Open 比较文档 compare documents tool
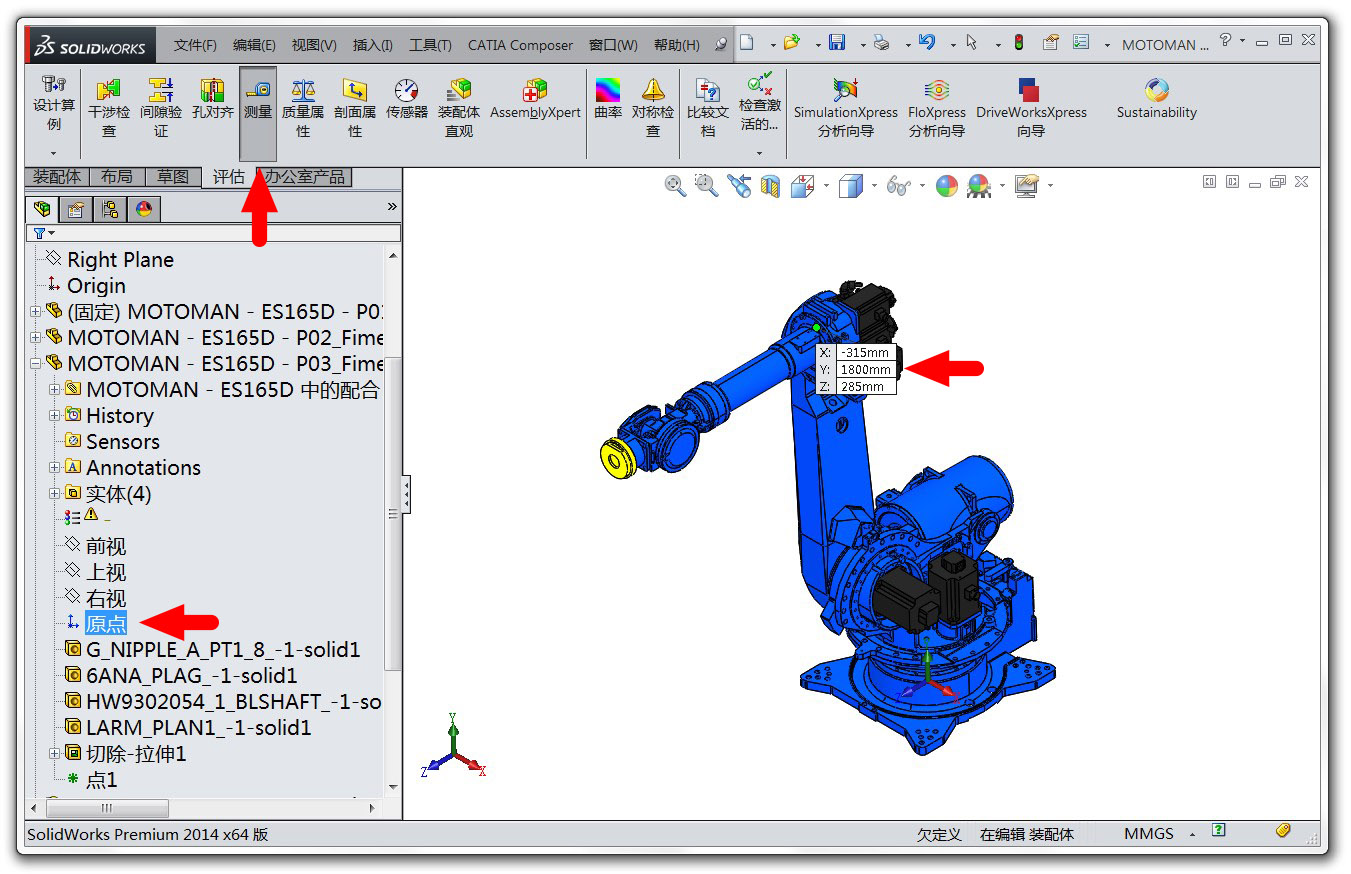The width and height of the screenshot is (1351, 874). click(x=708, y=108)
